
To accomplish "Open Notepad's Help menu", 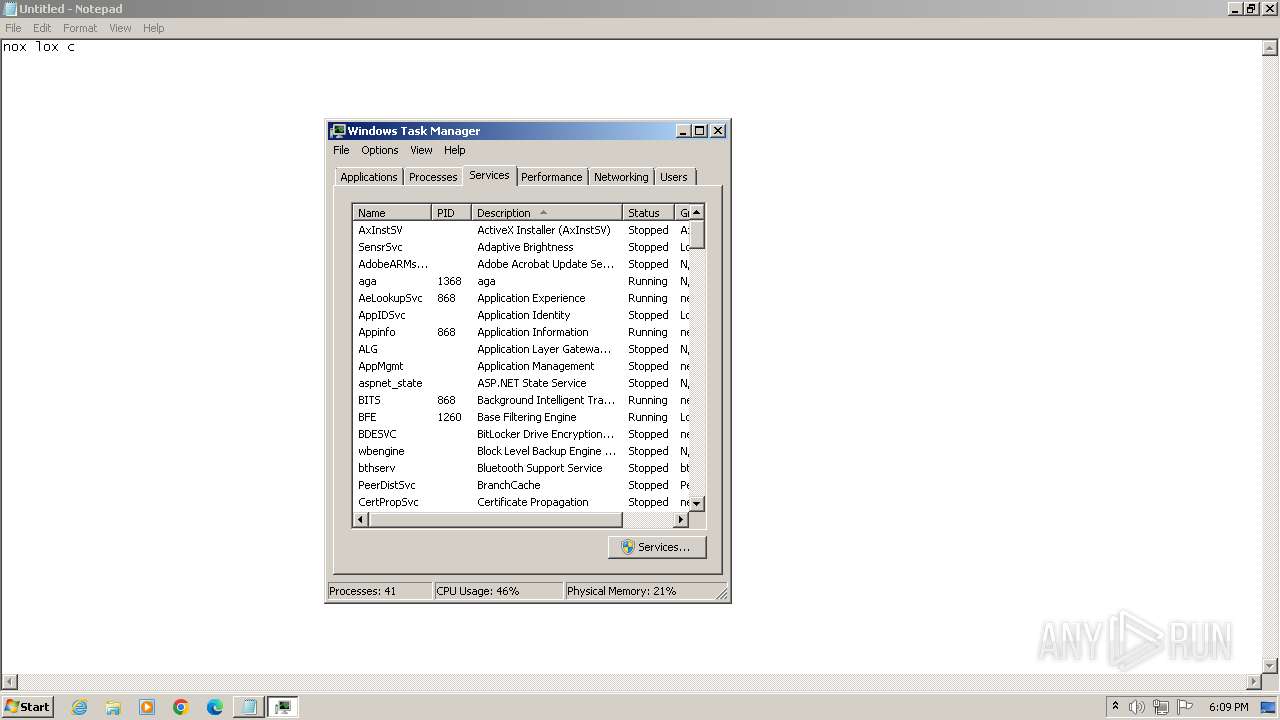I will coord(153,28).
